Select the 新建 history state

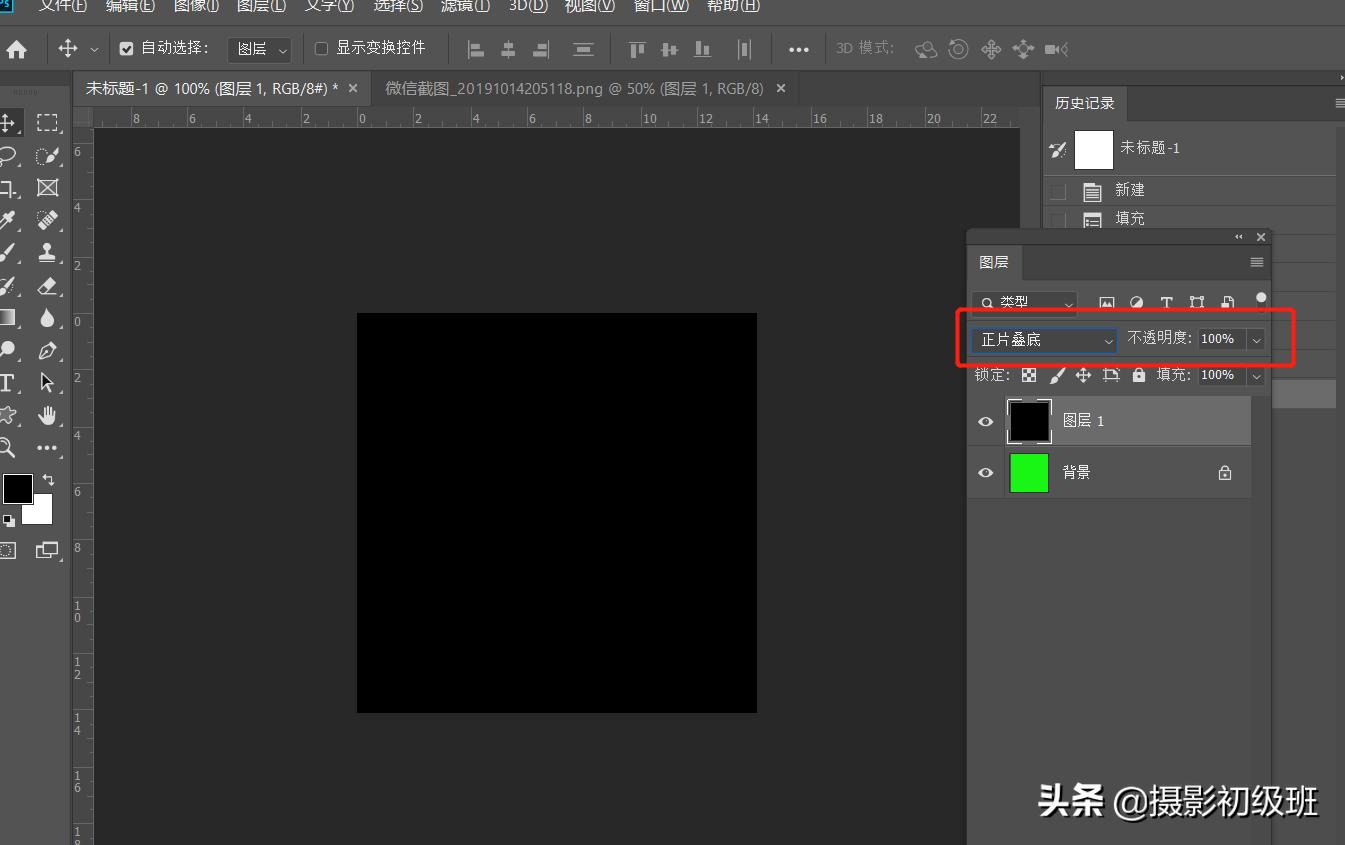1129,190
